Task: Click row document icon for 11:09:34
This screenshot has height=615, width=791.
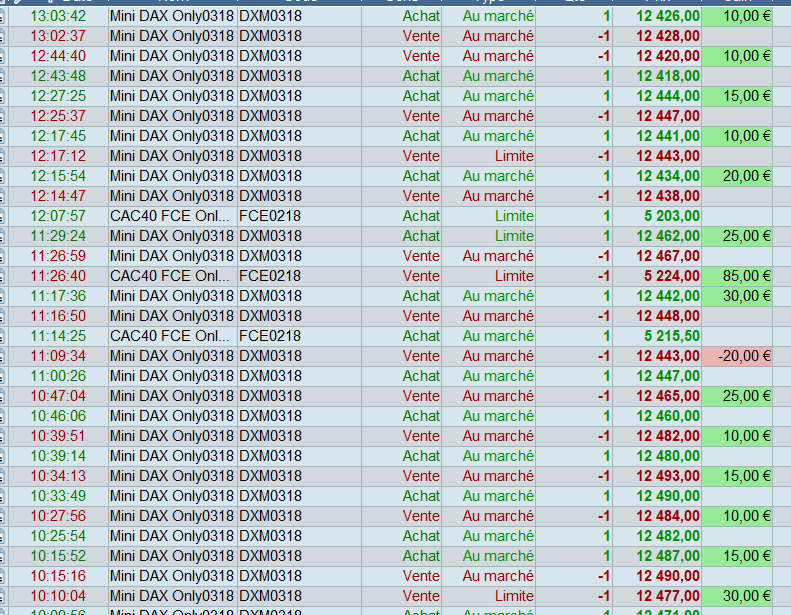Action: point(3,356)
